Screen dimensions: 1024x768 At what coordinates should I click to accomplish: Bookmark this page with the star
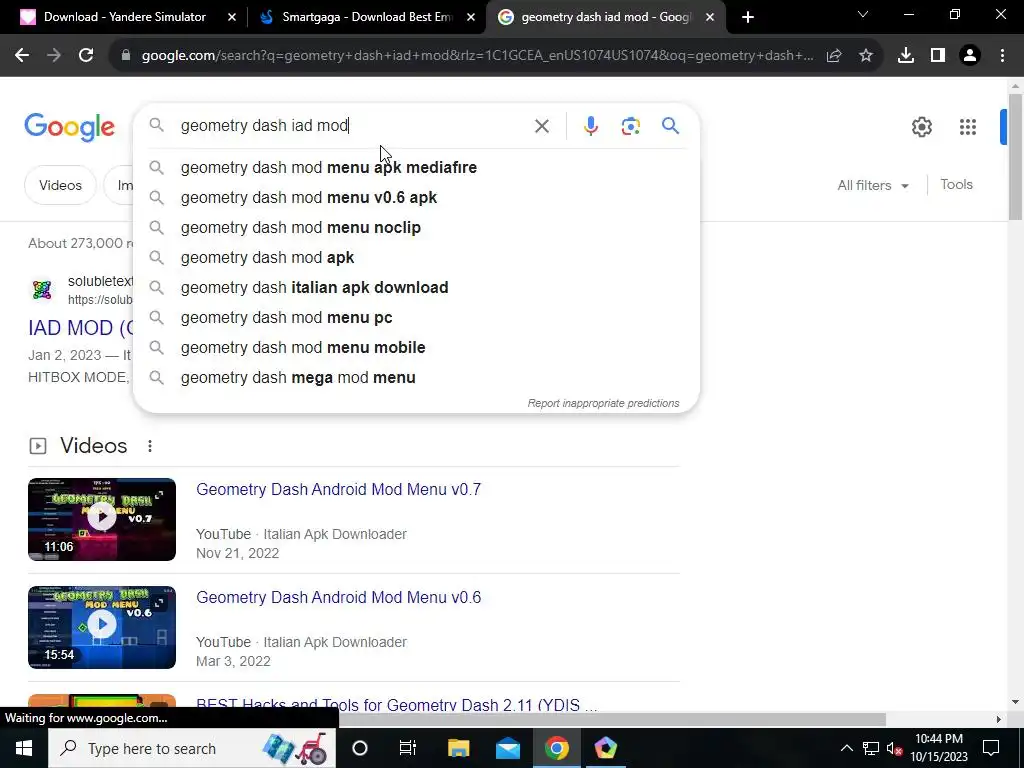(866, 56)
